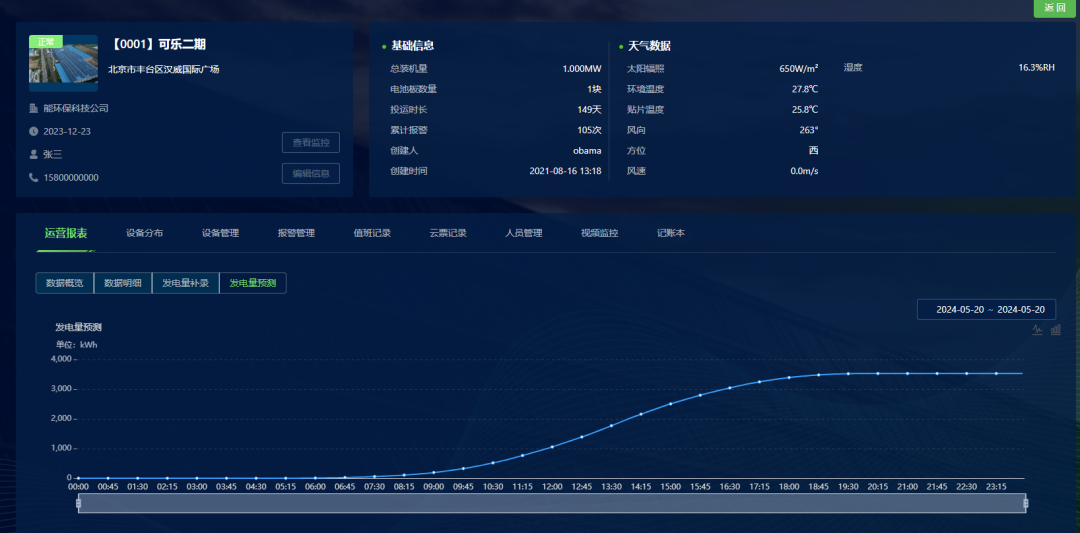Open 查看监控 for the station
Image resolution: width=1080 pixels, height=533 pixels.
[x=311, y=143]
